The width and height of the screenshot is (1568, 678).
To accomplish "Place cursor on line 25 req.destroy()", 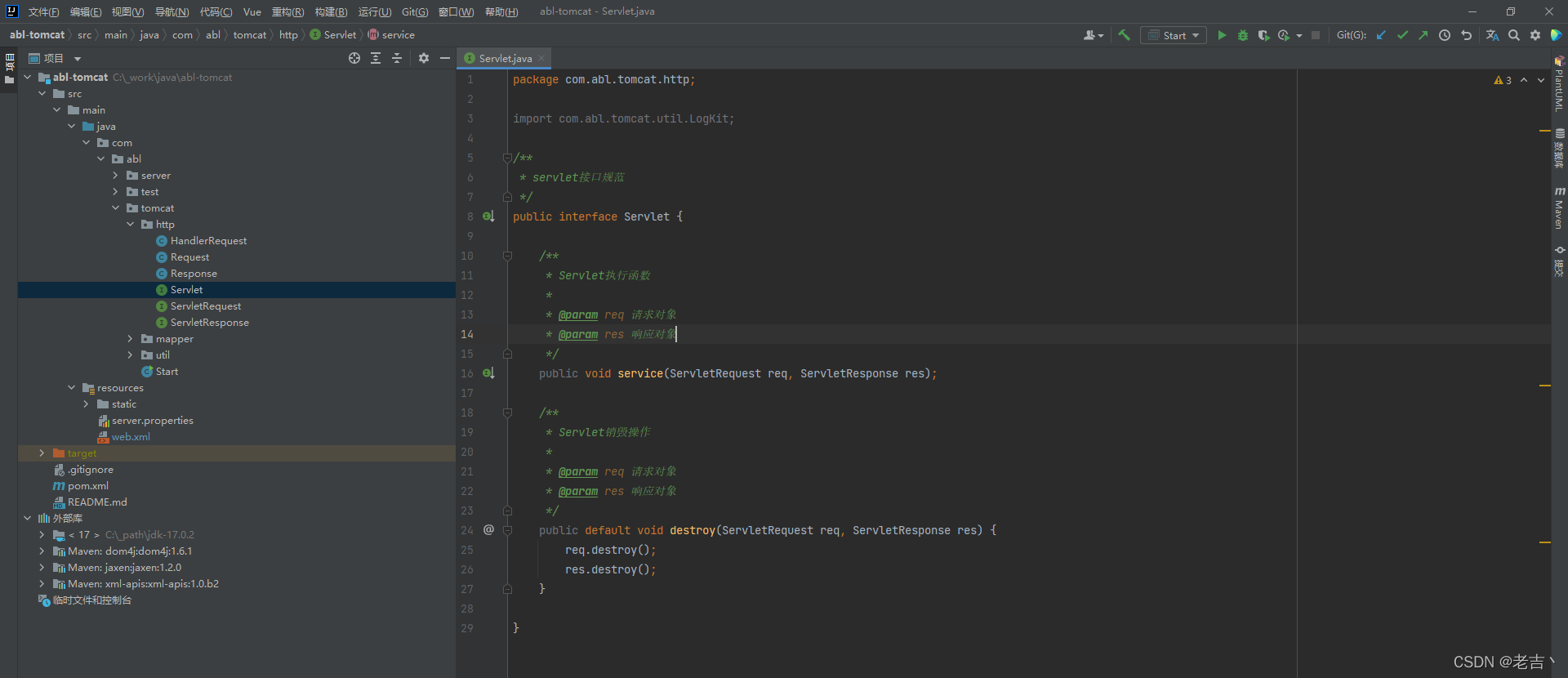I will tap(611, 550).
